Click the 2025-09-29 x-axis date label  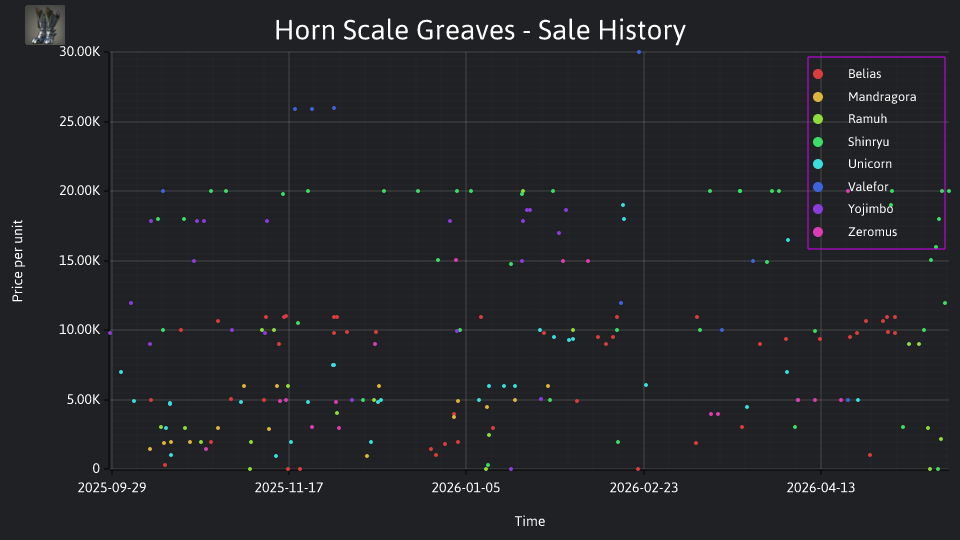coord(112,488)
